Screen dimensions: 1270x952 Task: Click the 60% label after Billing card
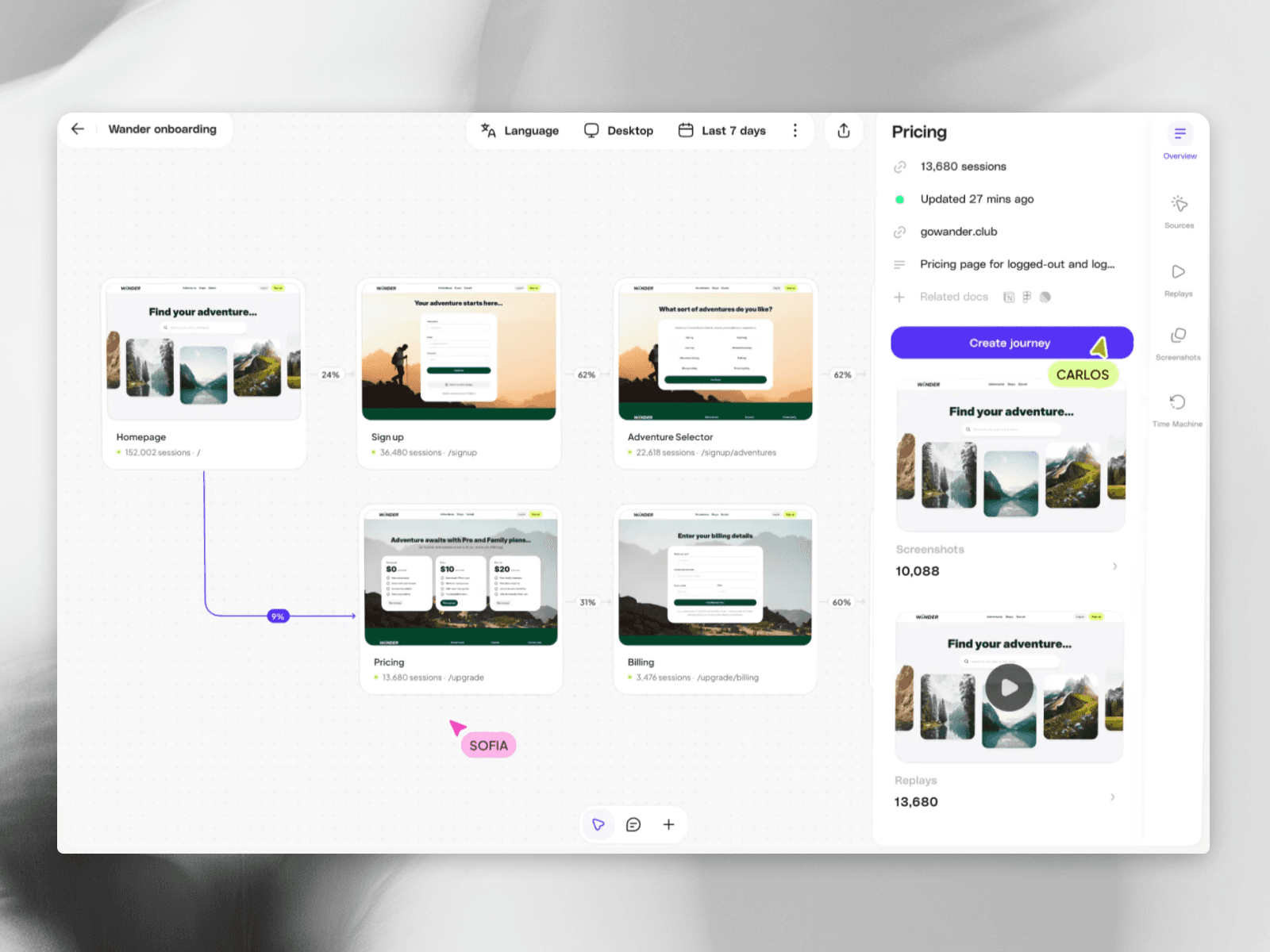pos(841,602)
